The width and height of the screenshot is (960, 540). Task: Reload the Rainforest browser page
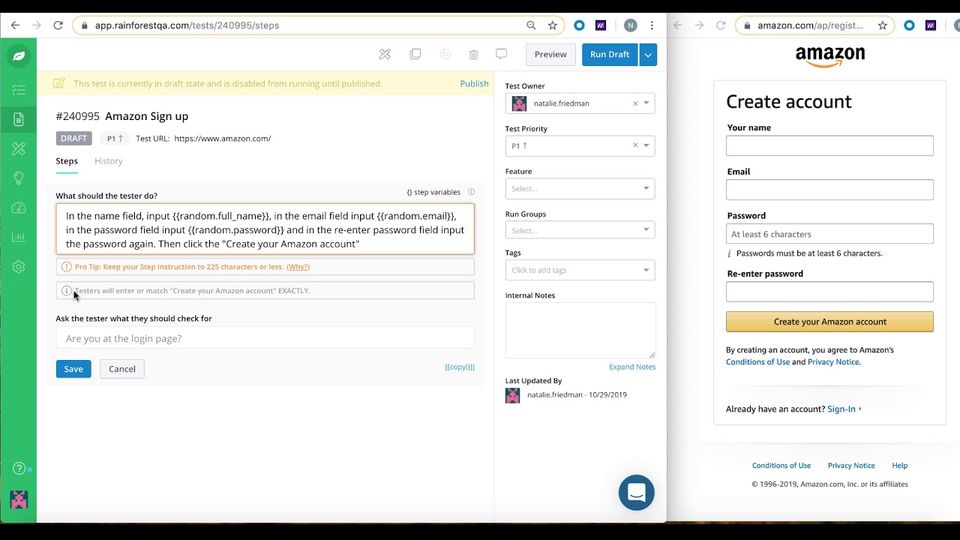click(58, 25)
